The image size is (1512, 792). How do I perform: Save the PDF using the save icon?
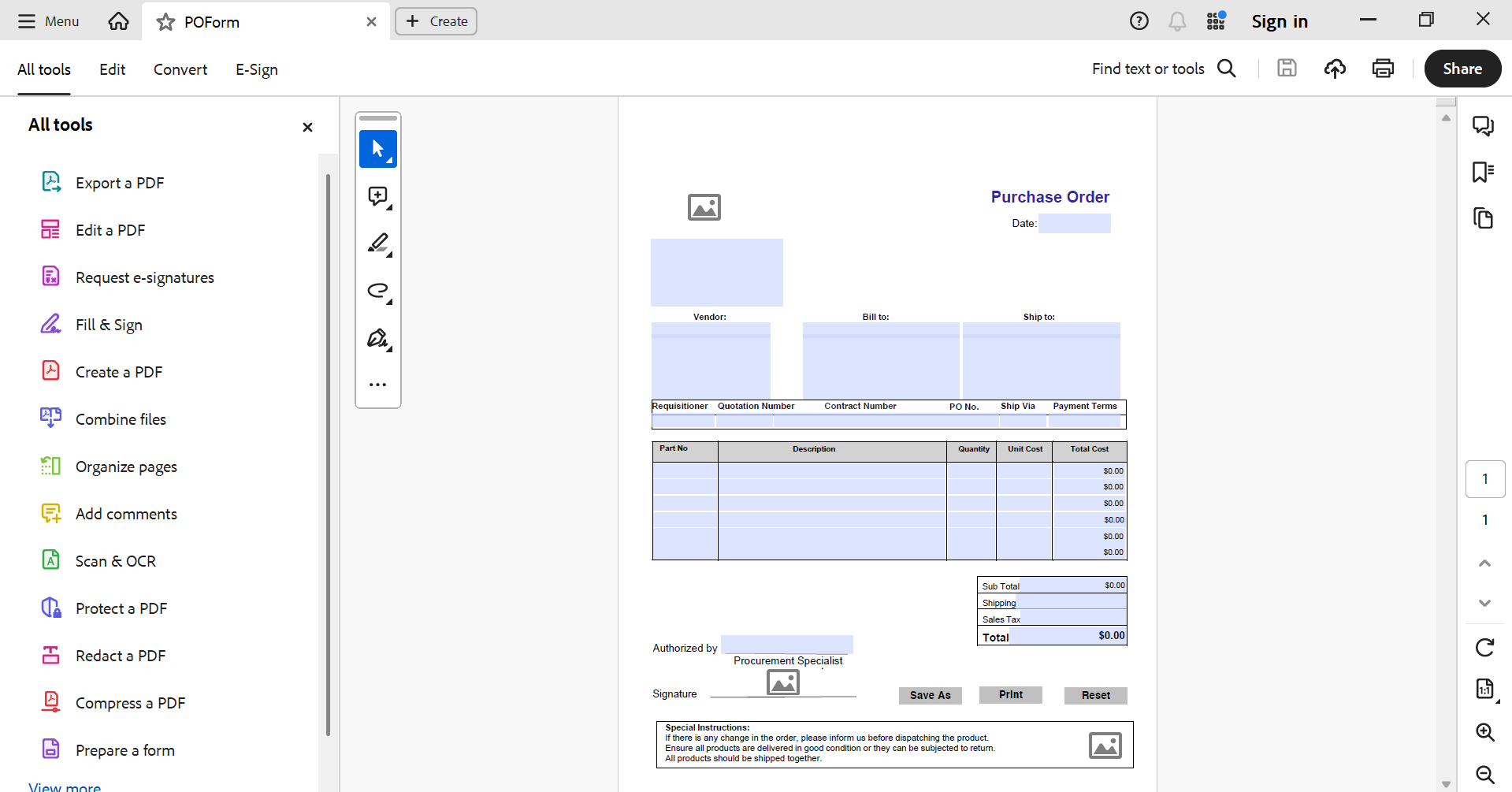click(1287, 69)
